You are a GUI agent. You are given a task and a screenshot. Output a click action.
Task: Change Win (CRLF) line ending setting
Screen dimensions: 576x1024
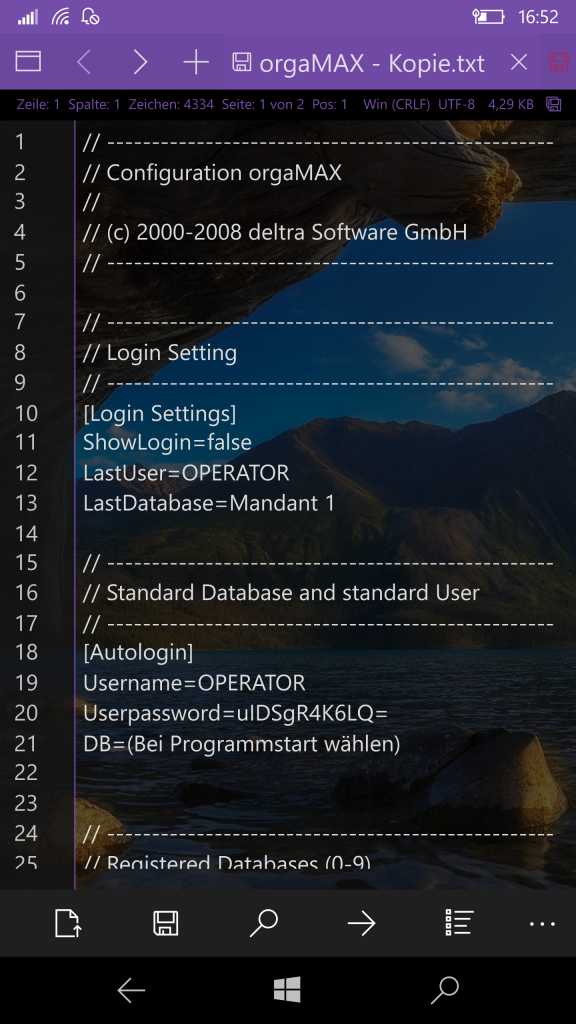click(396, 104)
